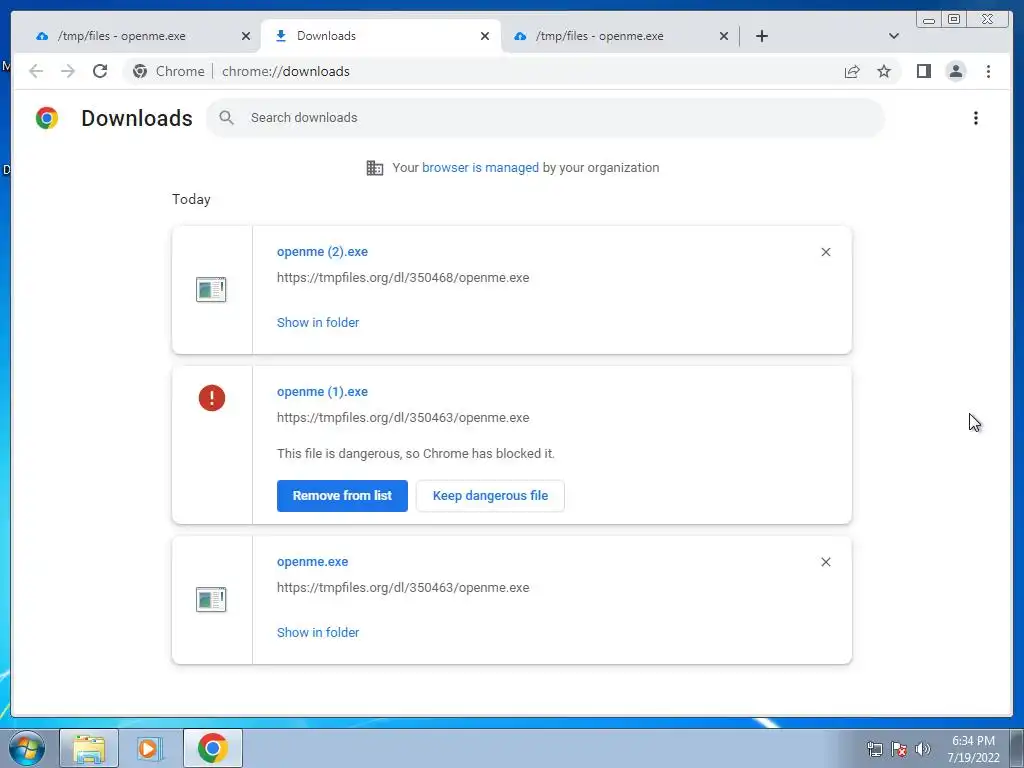Viewport: 1024px width, 768px height.
Task: Click the red warning icon for openme (1).exe
Action: point(212,398)
